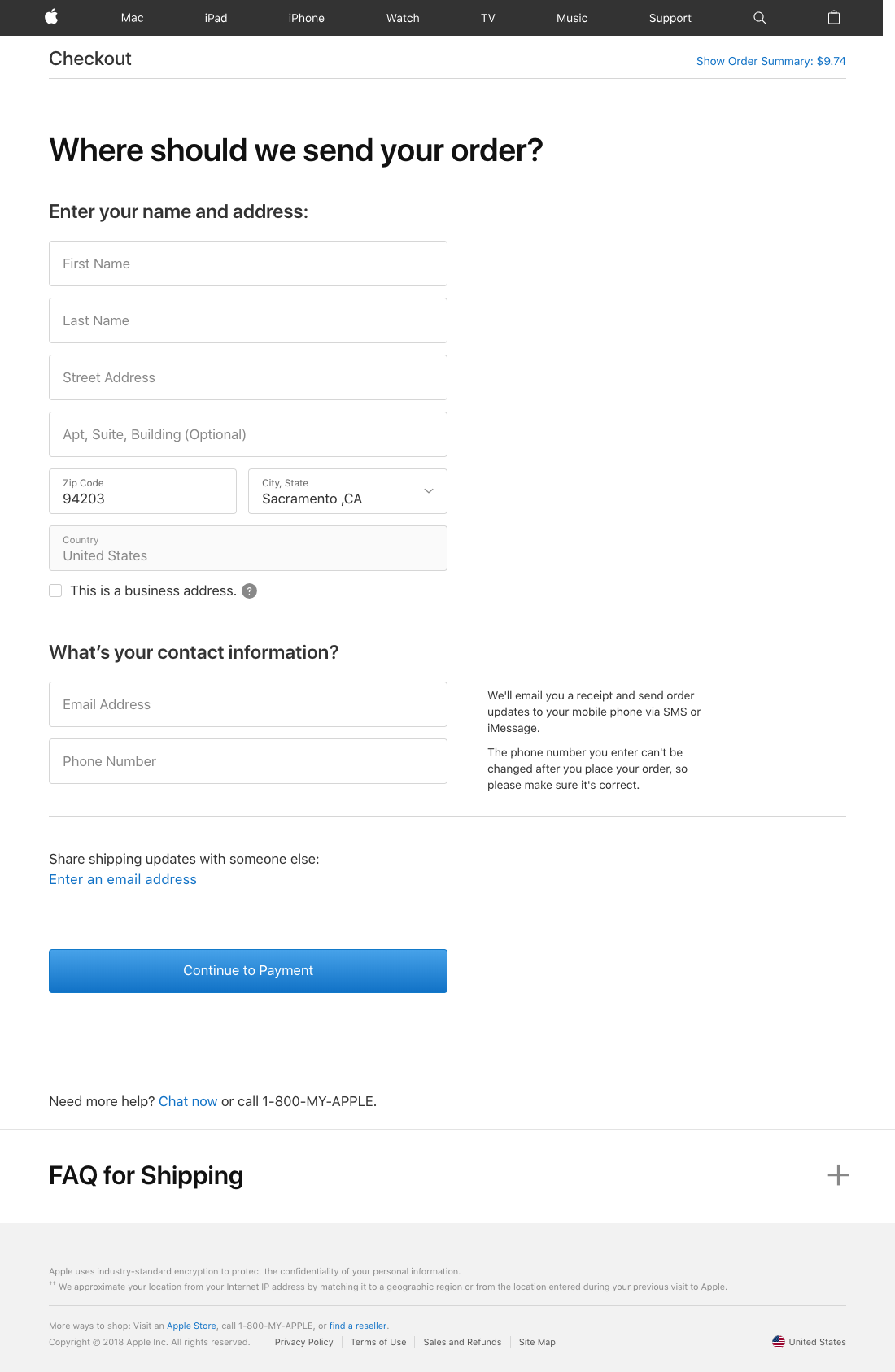Open the Privacy Policy footer link
Image resolution: width=895 pixels, height=1372 pixels.
tap(303, 1342)
